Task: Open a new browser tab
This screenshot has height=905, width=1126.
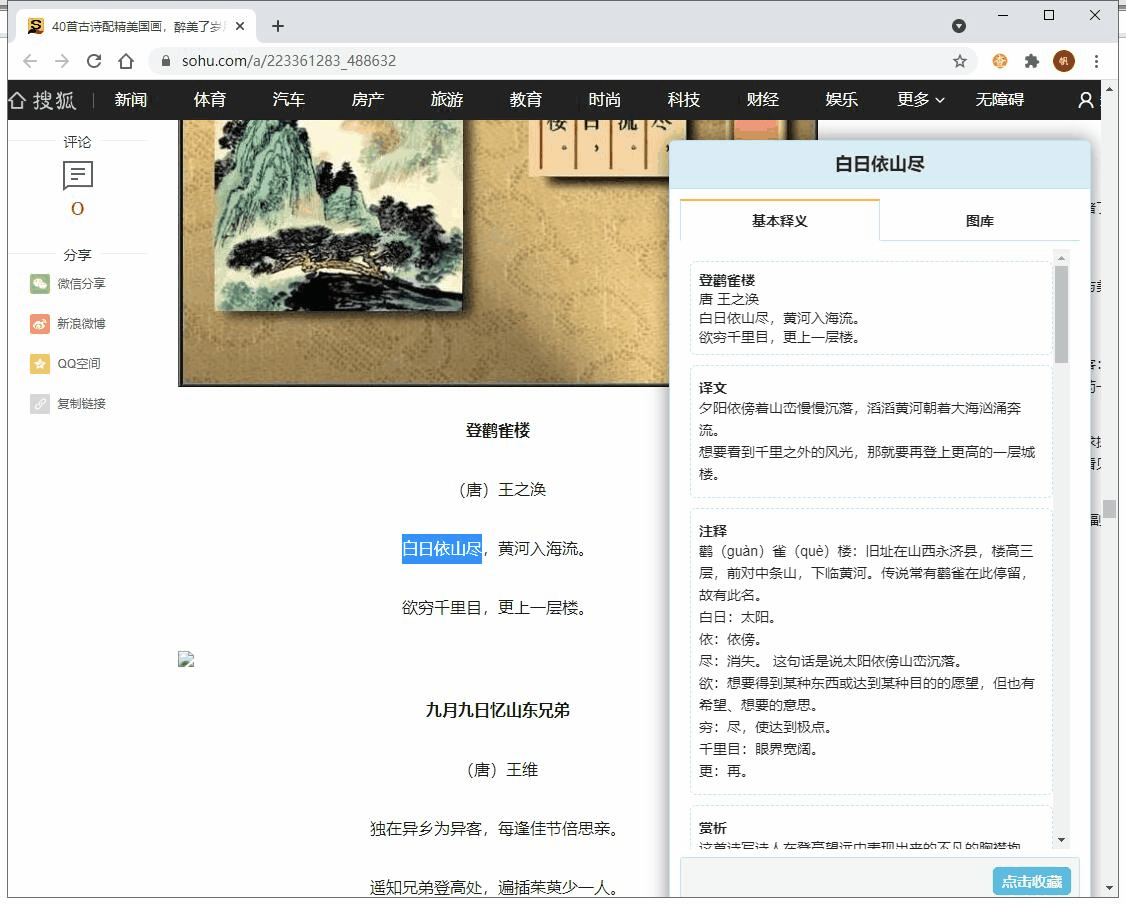Action: tap(278, 27)
